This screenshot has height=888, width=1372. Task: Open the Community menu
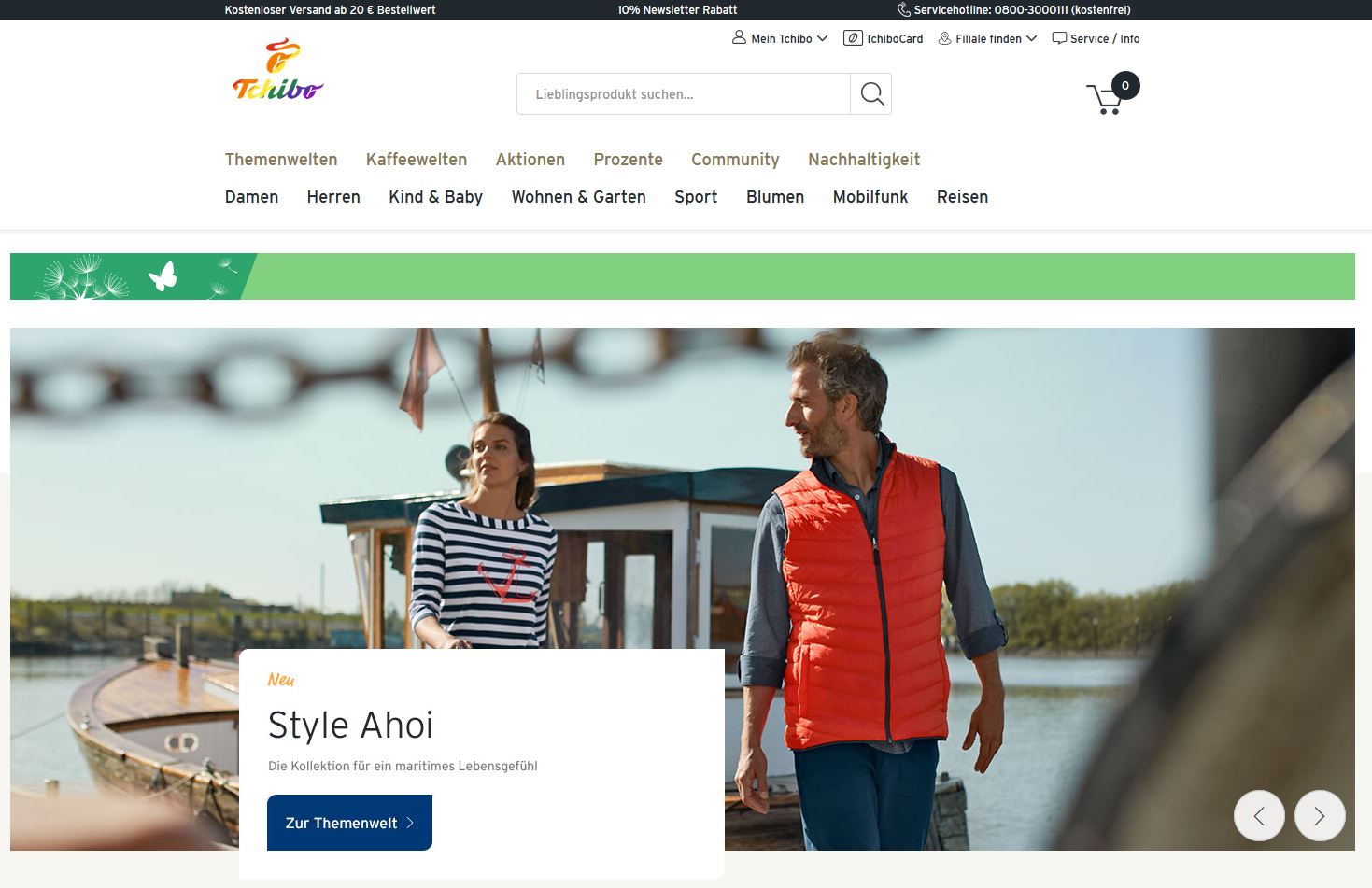coord(735,160)
